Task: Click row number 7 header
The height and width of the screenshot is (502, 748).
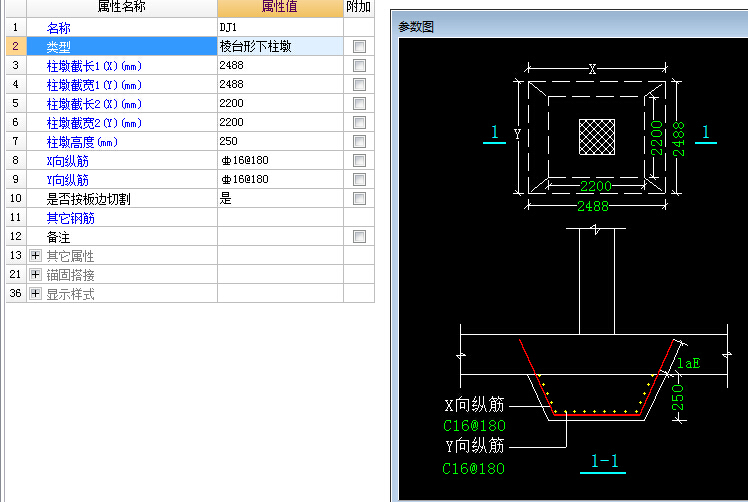Action: pyautogui.click(x=16, y=142)
